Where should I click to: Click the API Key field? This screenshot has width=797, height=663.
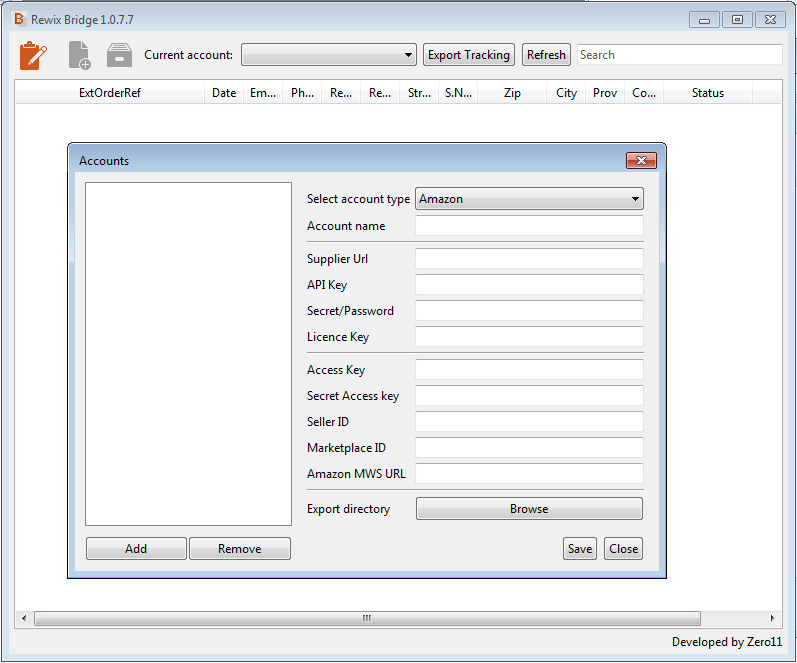tap(529, 285)
